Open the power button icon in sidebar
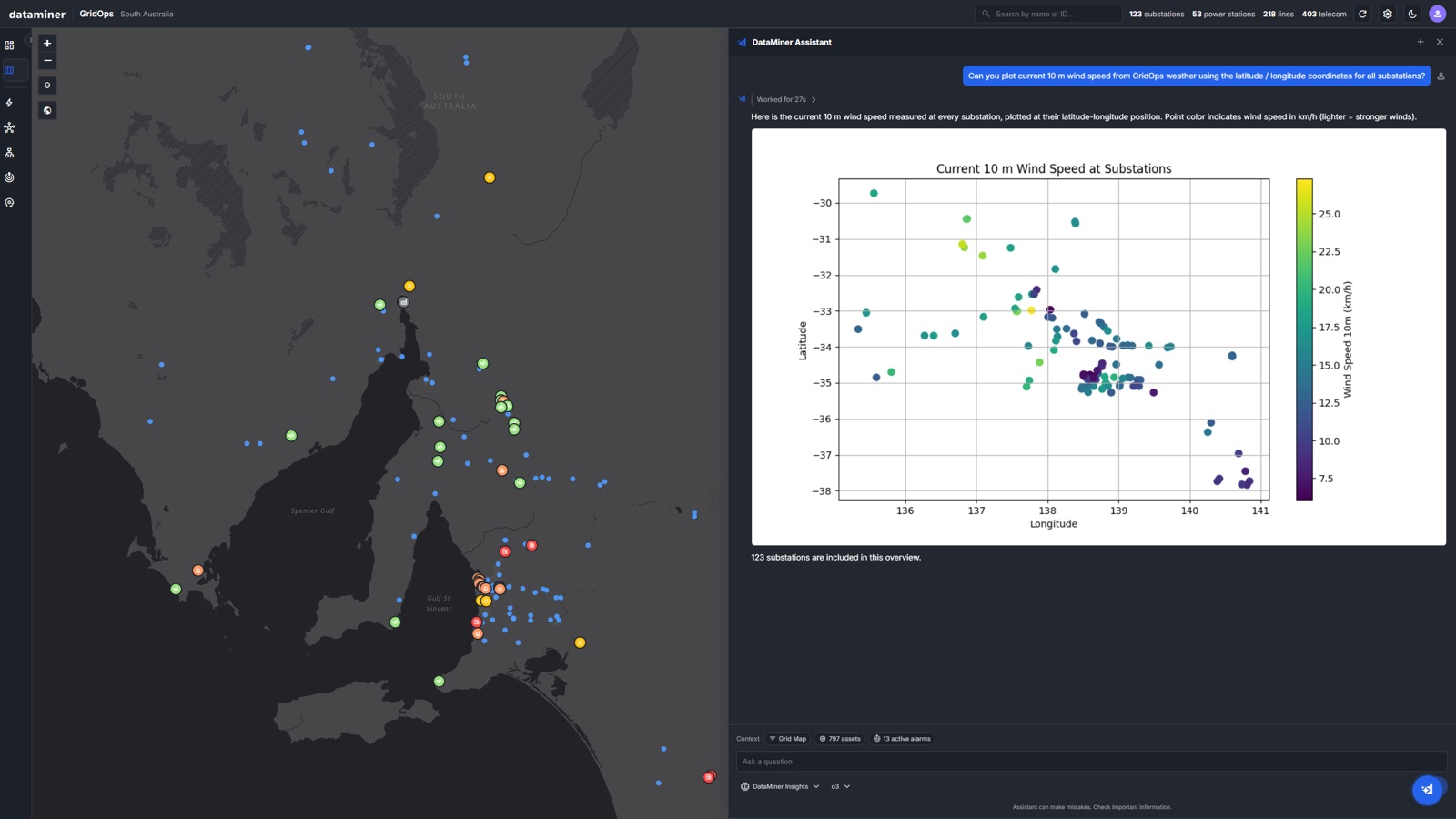 coord(9,177)
